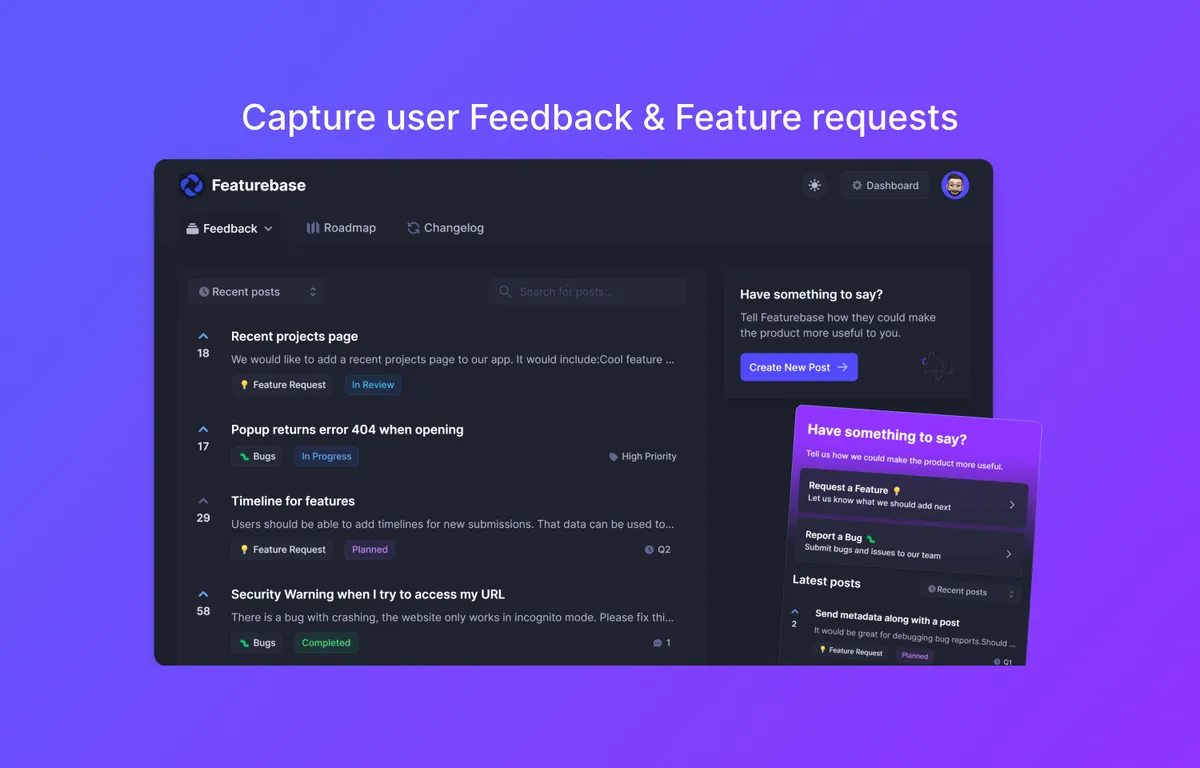Expand the Feedback dropdown menu
1200x768 pixels.
[229, 228]
